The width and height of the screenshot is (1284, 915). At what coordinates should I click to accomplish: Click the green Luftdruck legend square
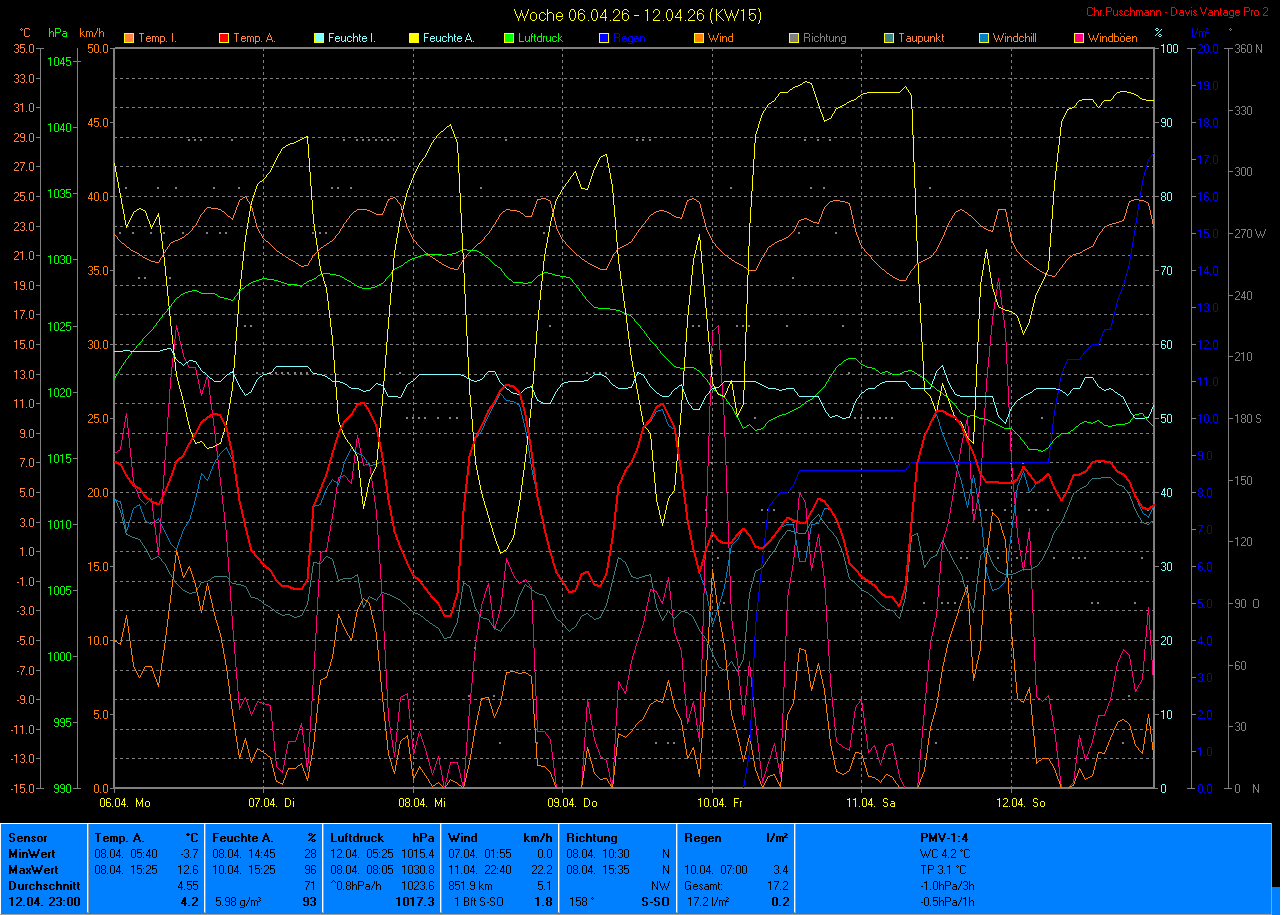509,38
